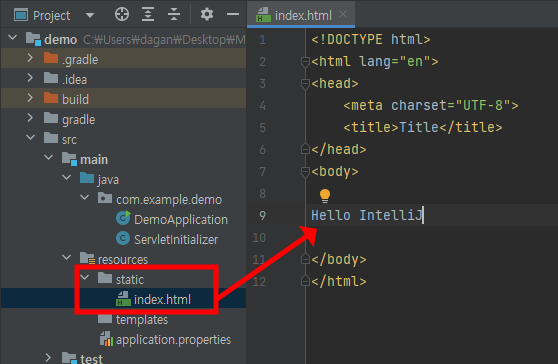
Task: Select application.properties in the tree
Action: 173,340
